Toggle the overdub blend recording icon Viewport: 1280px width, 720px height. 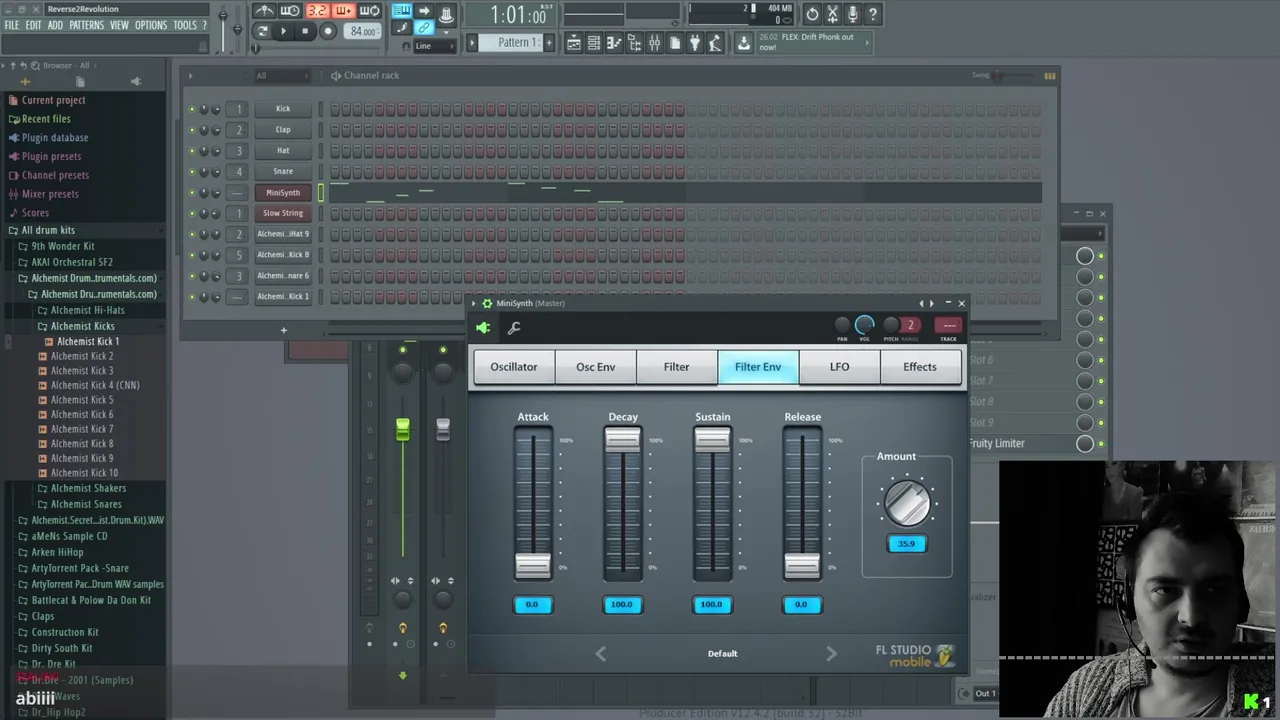343,11
